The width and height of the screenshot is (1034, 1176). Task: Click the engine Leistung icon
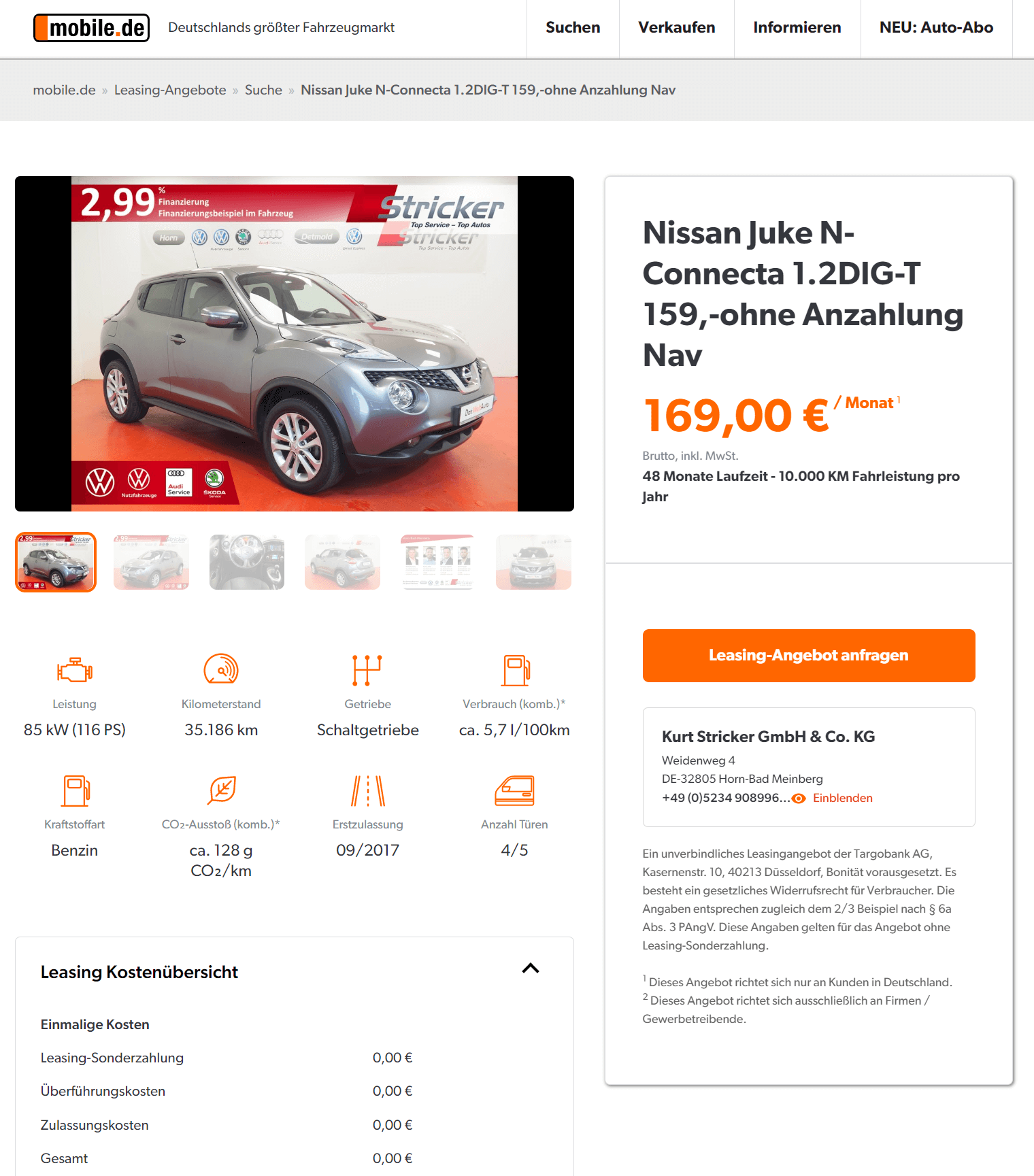(x=75, y=670)
